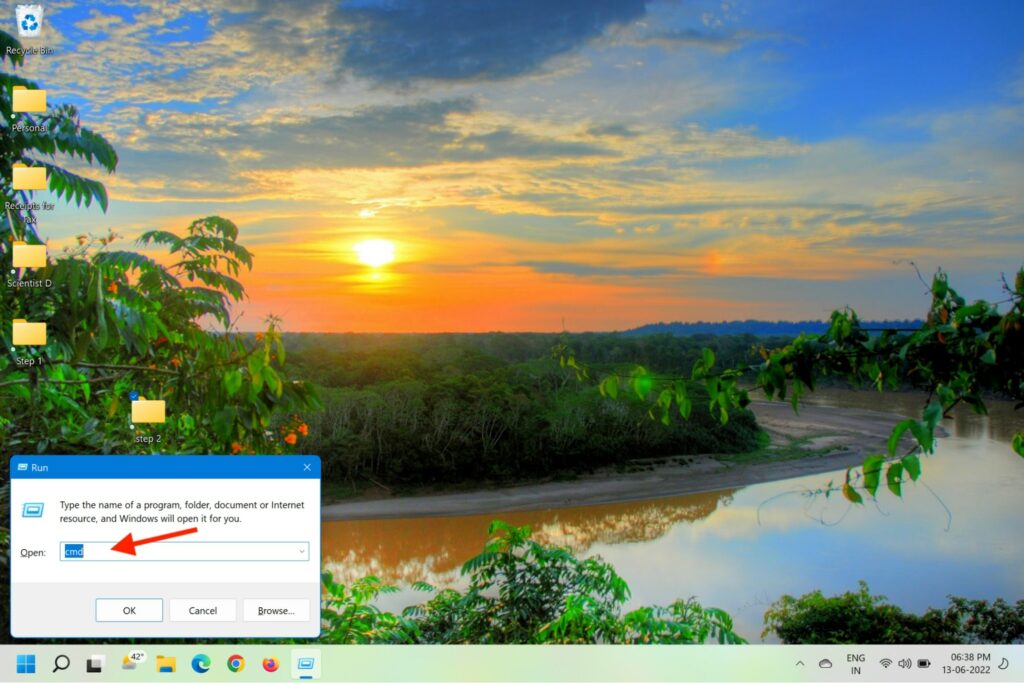Click the ENG IN language switcher

(856, 663)
